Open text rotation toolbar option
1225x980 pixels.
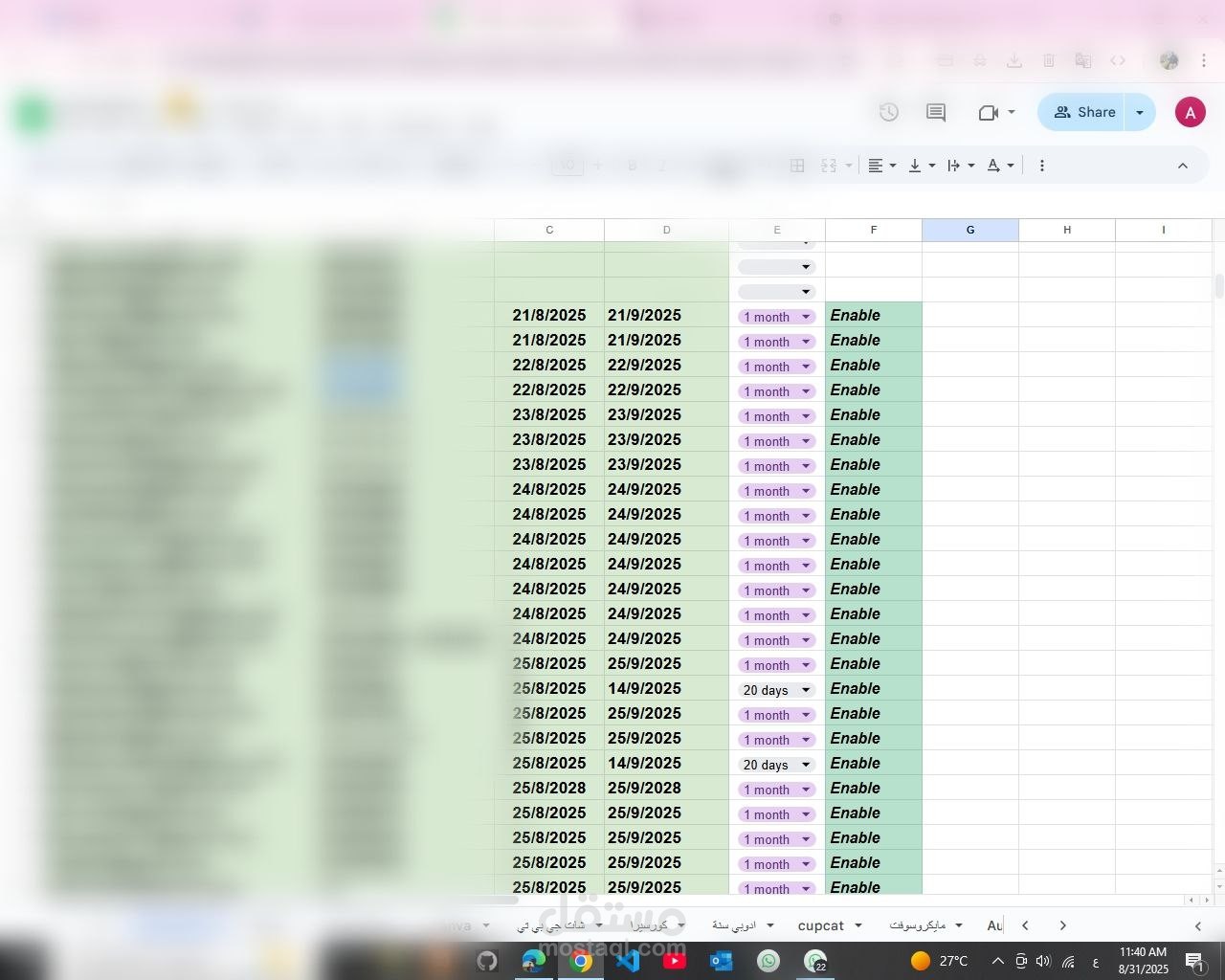pyautogui.click(x=1000, y=166)
